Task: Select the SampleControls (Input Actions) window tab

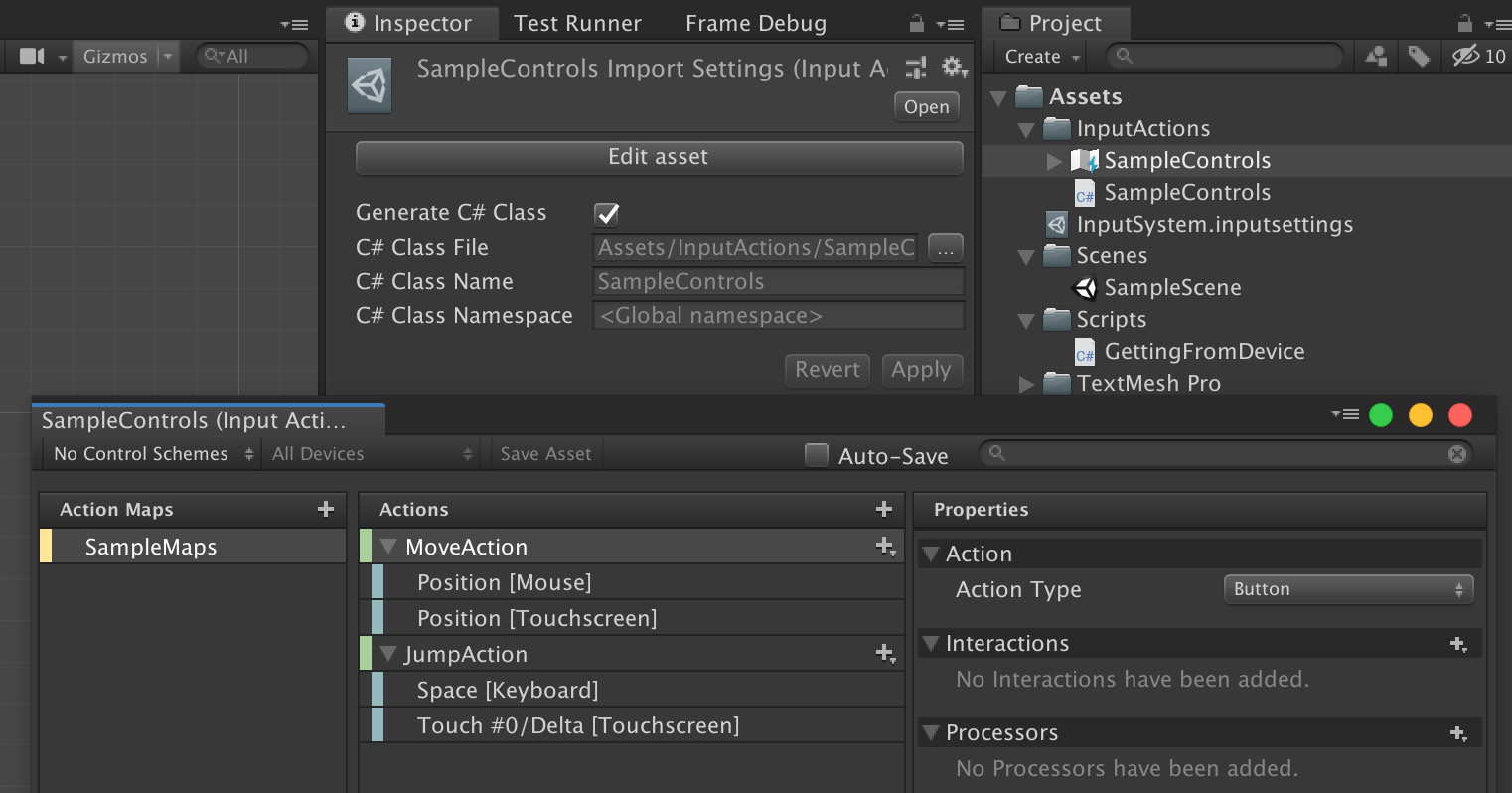Action: pyautogui.click(x=209, y=420)
